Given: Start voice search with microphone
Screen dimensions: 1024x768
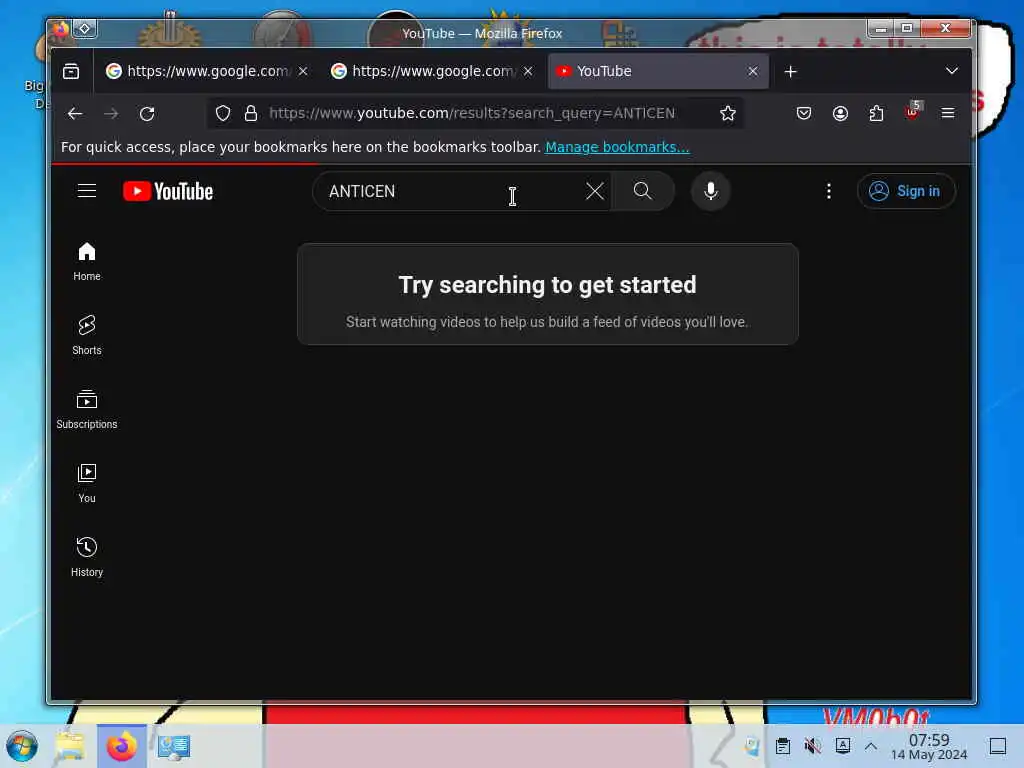Looking at the screenshot, I should [x=711, y=191].
